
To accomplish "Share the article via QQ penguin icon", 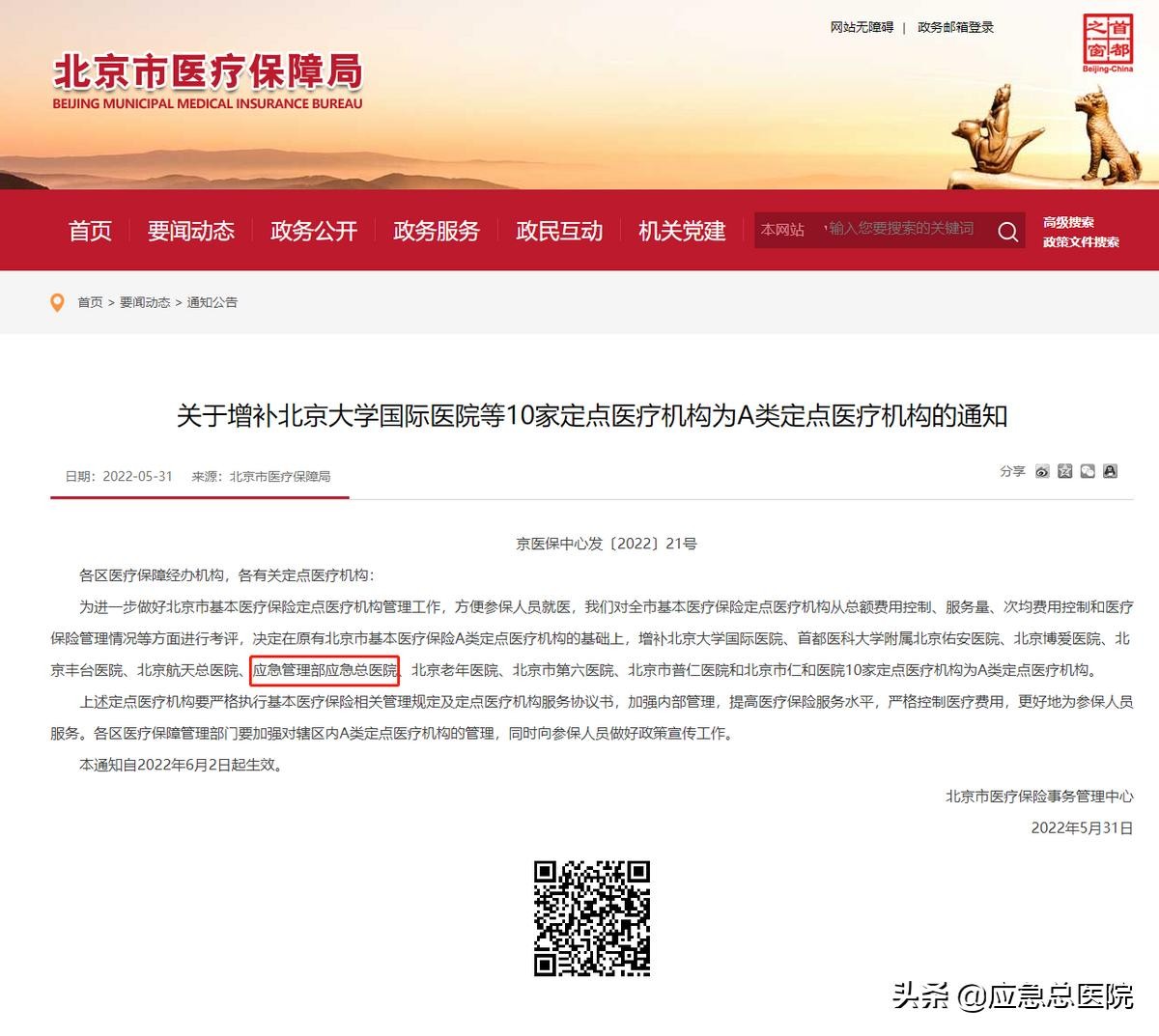I will click(x=1110, y=471).
